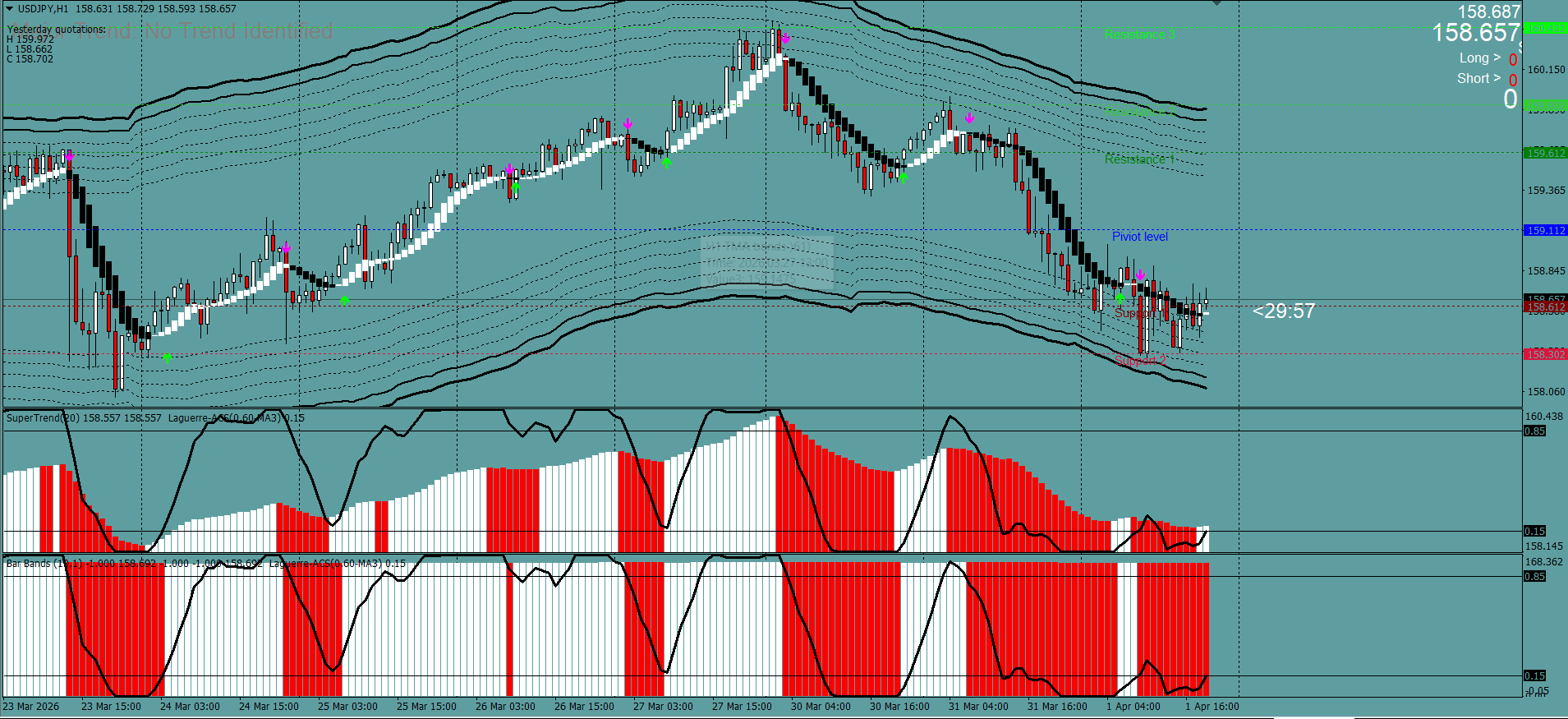Select the C 158.702 yesterday close value

pos(30,59)
